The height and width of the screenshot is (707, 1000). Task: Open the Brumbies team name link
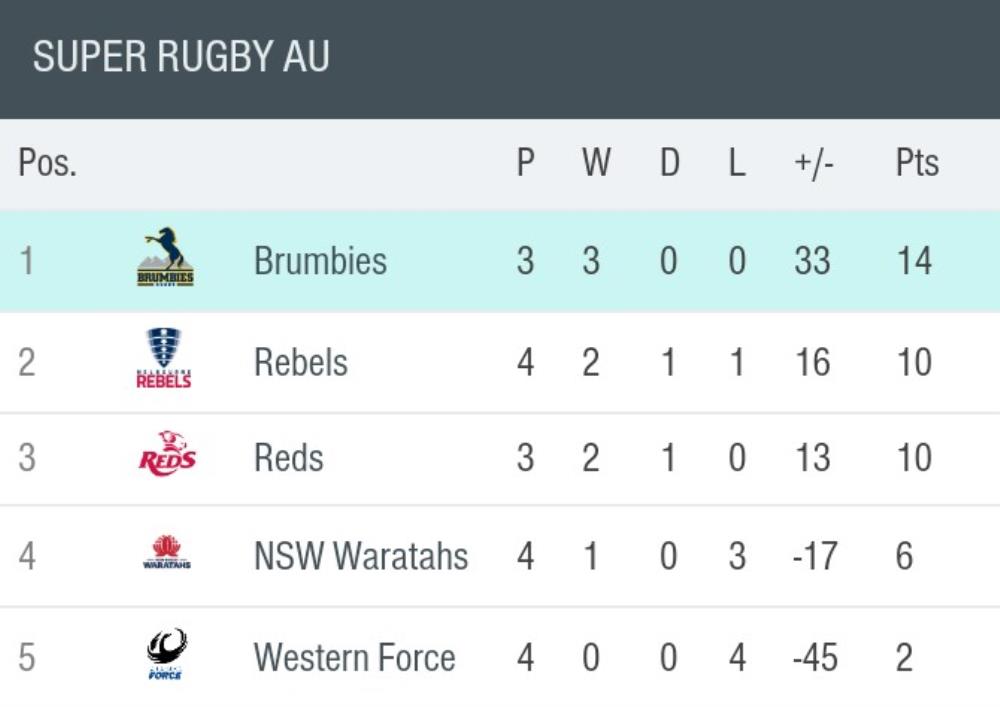[x=320, y=261]
